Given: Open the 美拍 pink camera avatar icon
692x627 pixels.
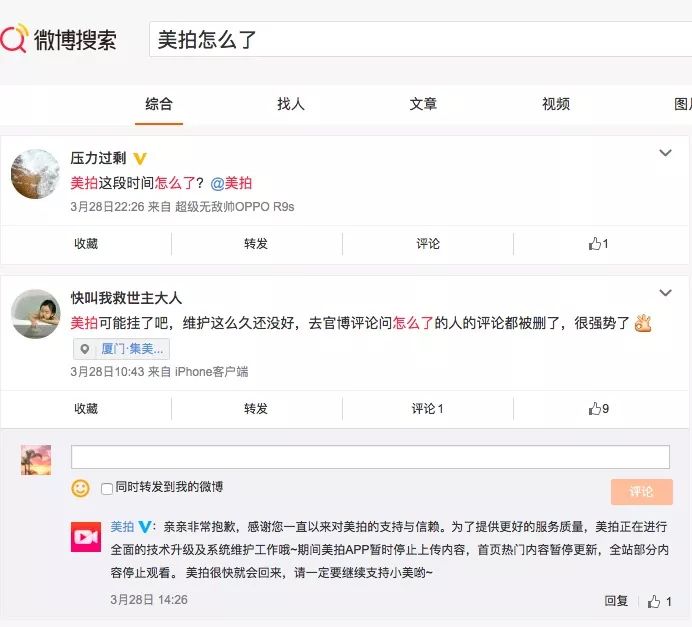Looking at the screenshot, I should pyautogui.click(x=86, y=537).
